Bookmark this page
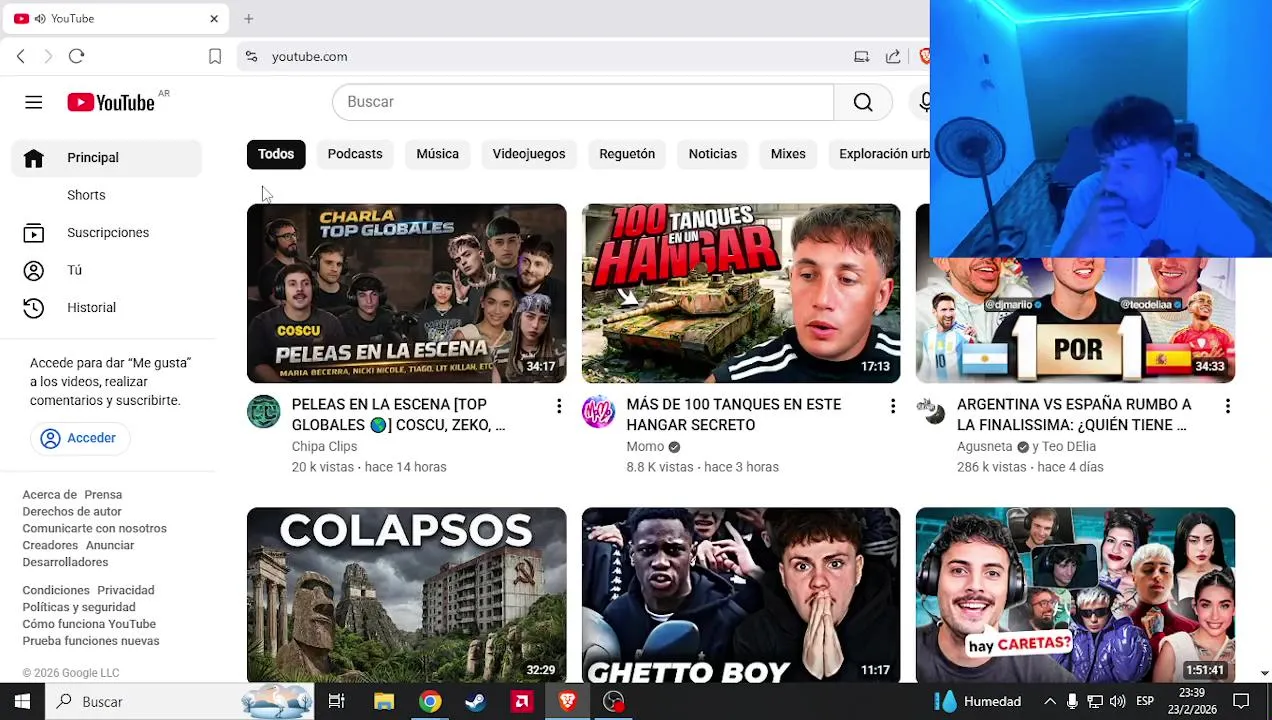Screen dimensions: 1272x720 (214, 57)
